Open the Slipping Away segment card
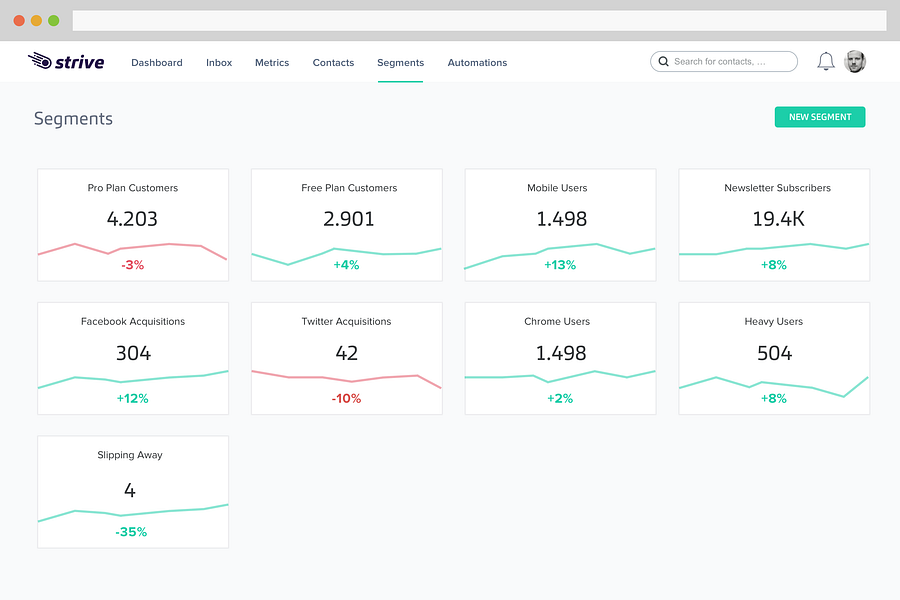Viewport: 900px width, 600px height. point(133,492)
